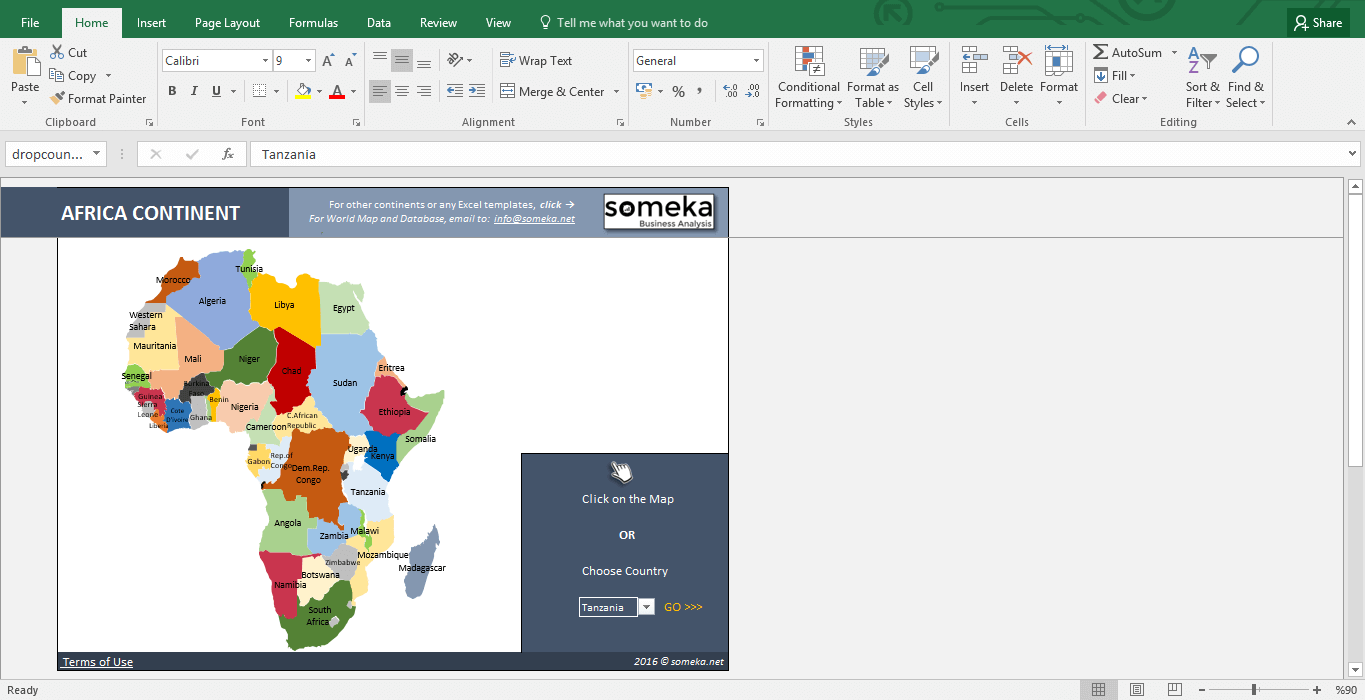Toggle Bold formatting
This screenshot has height=700, width=1365.
(172, 91)
